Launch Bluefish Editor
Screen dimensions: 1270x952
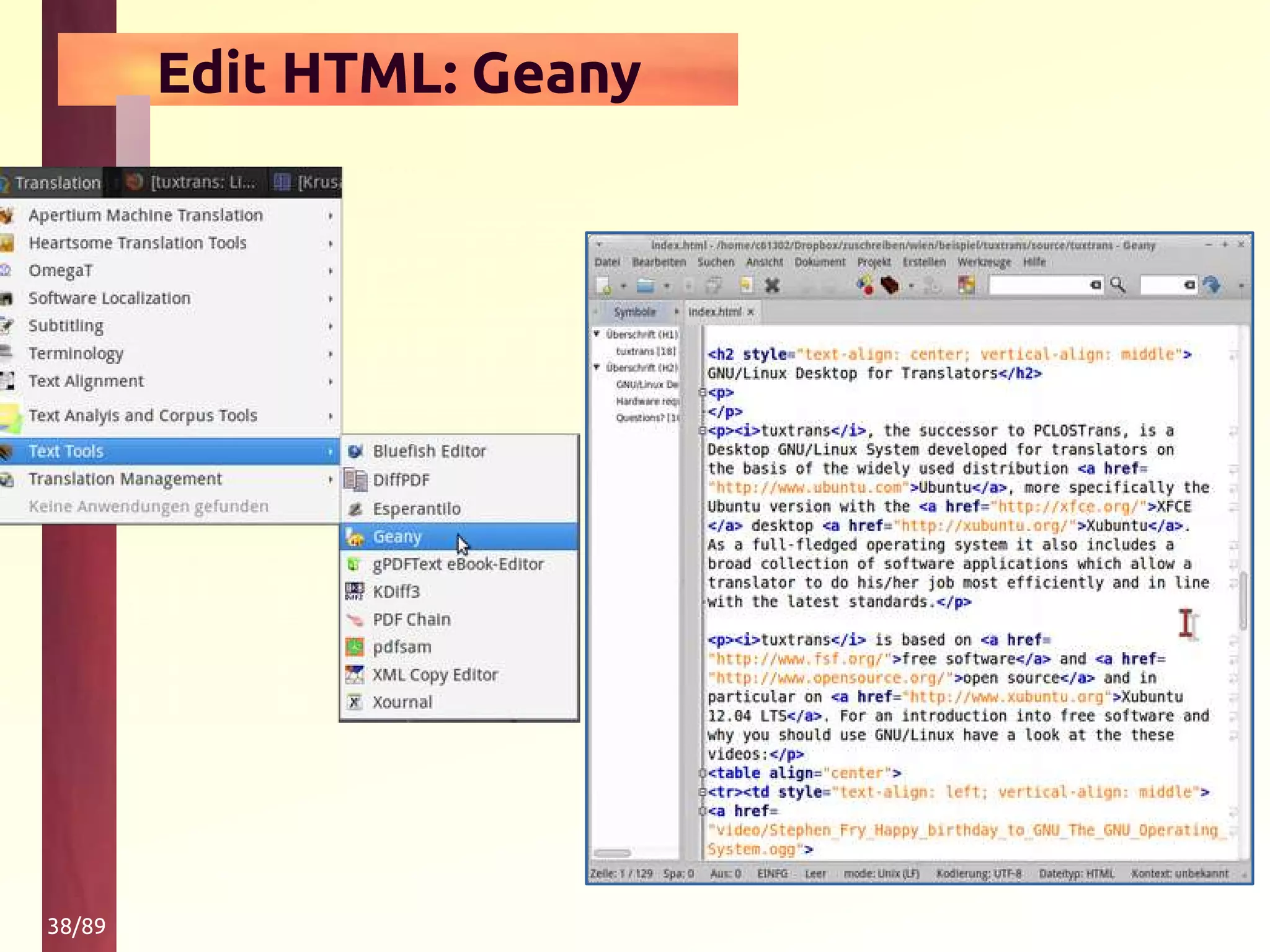460,451
